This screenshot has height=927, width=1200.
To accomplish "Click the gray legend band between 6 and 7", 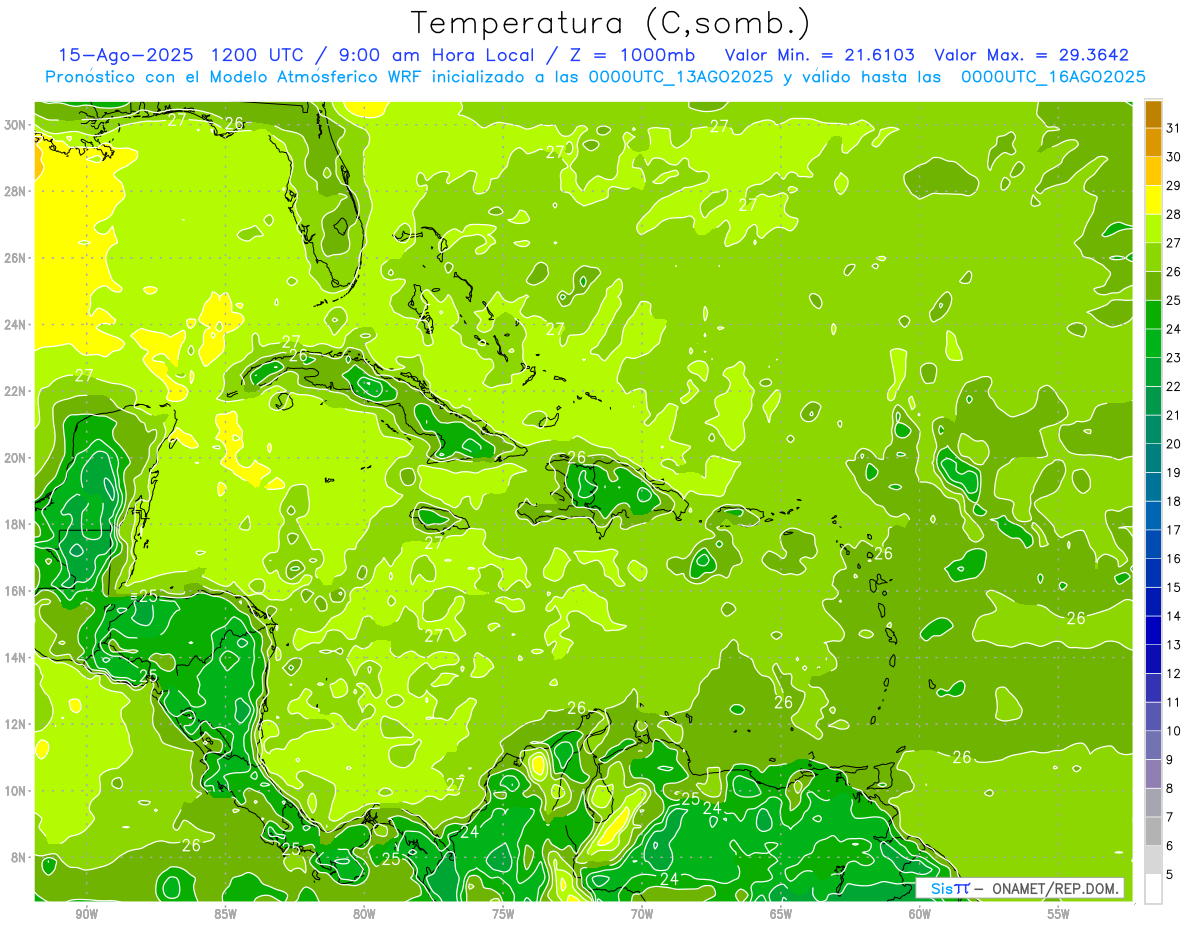I will [x=1153, y=831].
